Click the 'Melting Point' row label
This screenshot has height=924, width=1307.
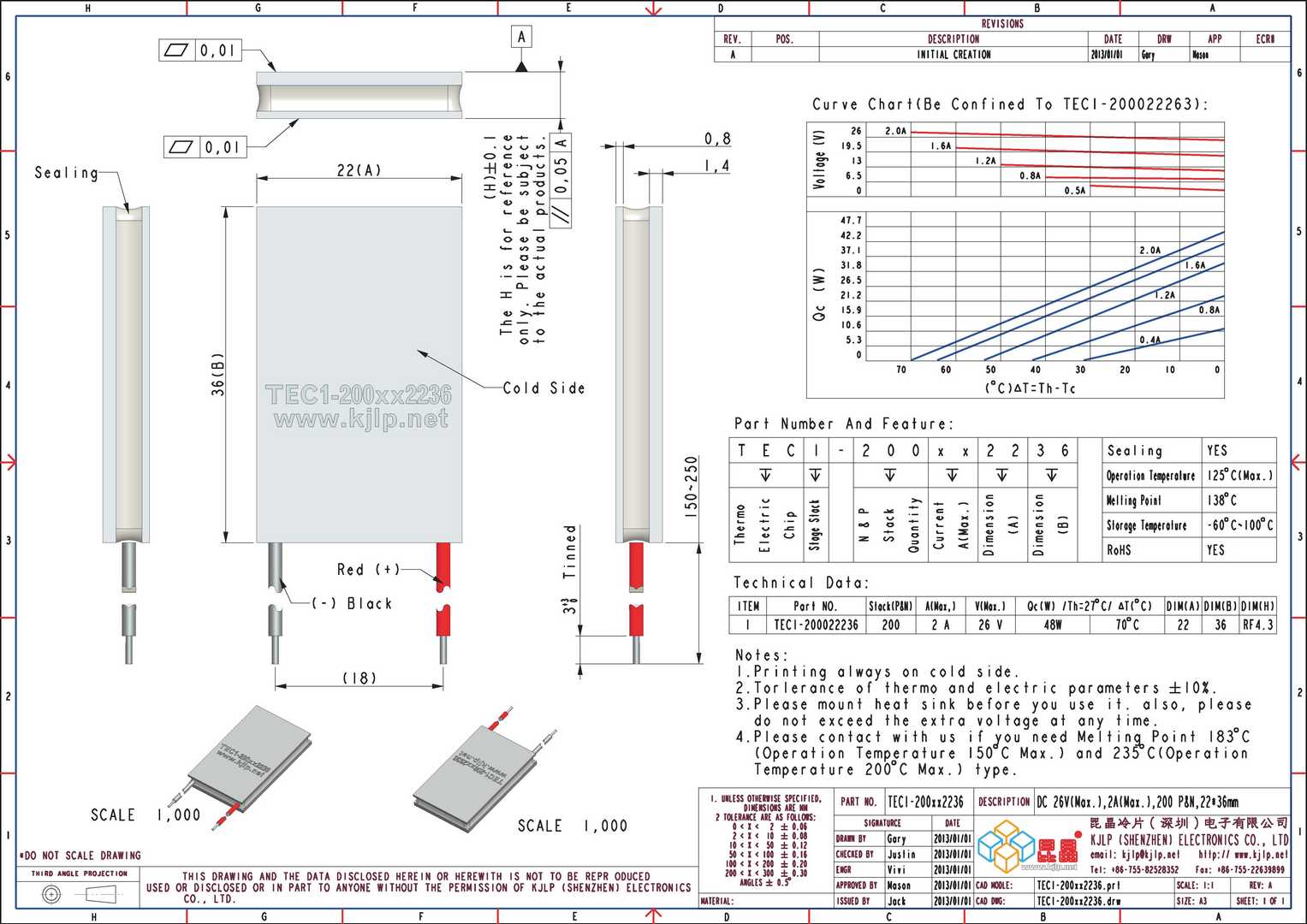(1133, 500)
